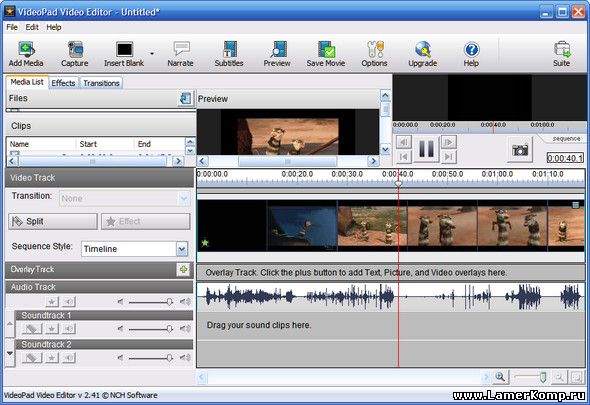Click the Preview toolbar icon

277,54
